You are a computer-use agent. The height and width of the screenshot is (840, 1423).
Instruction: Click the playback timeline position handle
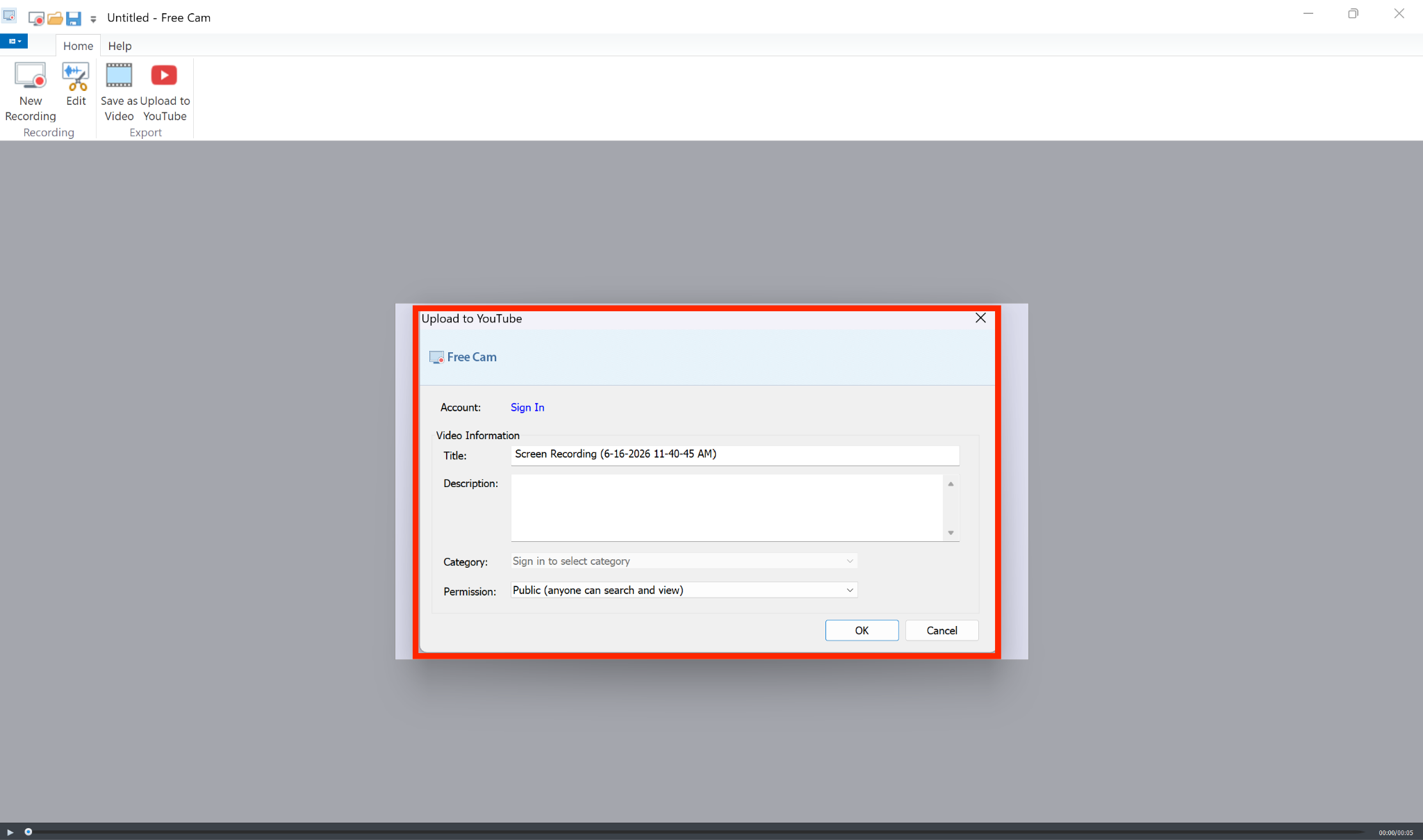tap(28, 832)
